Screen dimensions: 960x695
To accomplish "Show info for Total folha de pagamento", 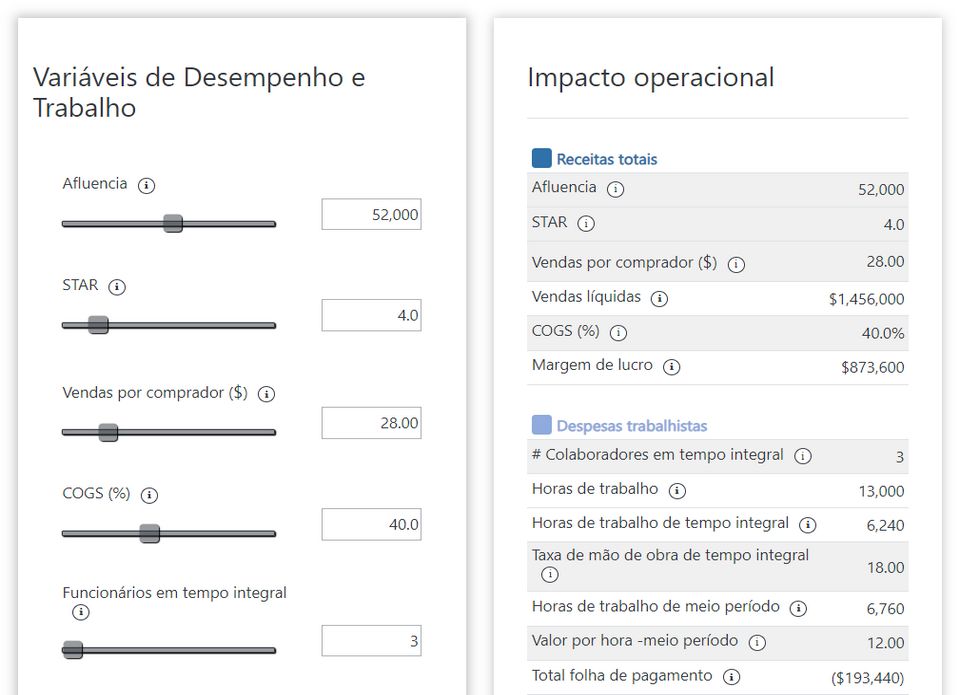I will coord(731,677).
